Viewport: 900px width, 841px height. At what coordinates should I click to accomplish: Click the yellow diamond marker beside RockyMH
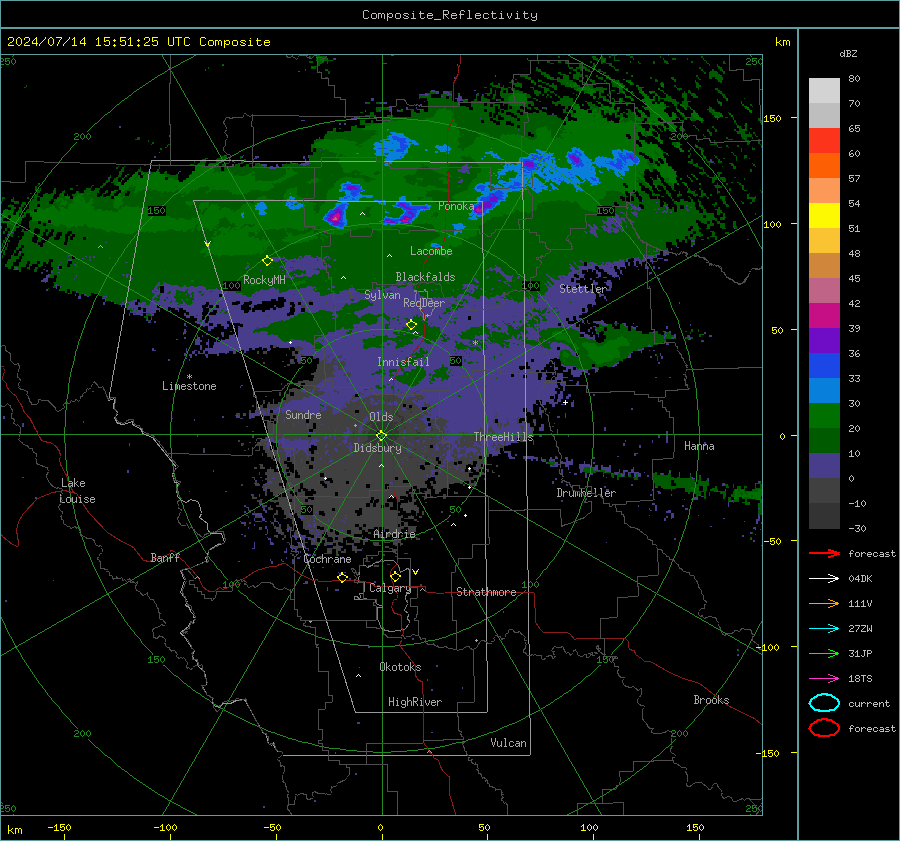pyautogui.click(x=267, y=261)
